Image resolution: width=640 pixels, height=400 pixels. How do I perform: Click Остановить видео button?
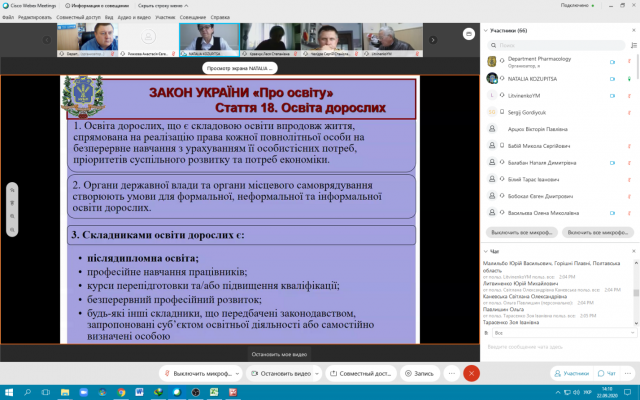click(281, 373)
